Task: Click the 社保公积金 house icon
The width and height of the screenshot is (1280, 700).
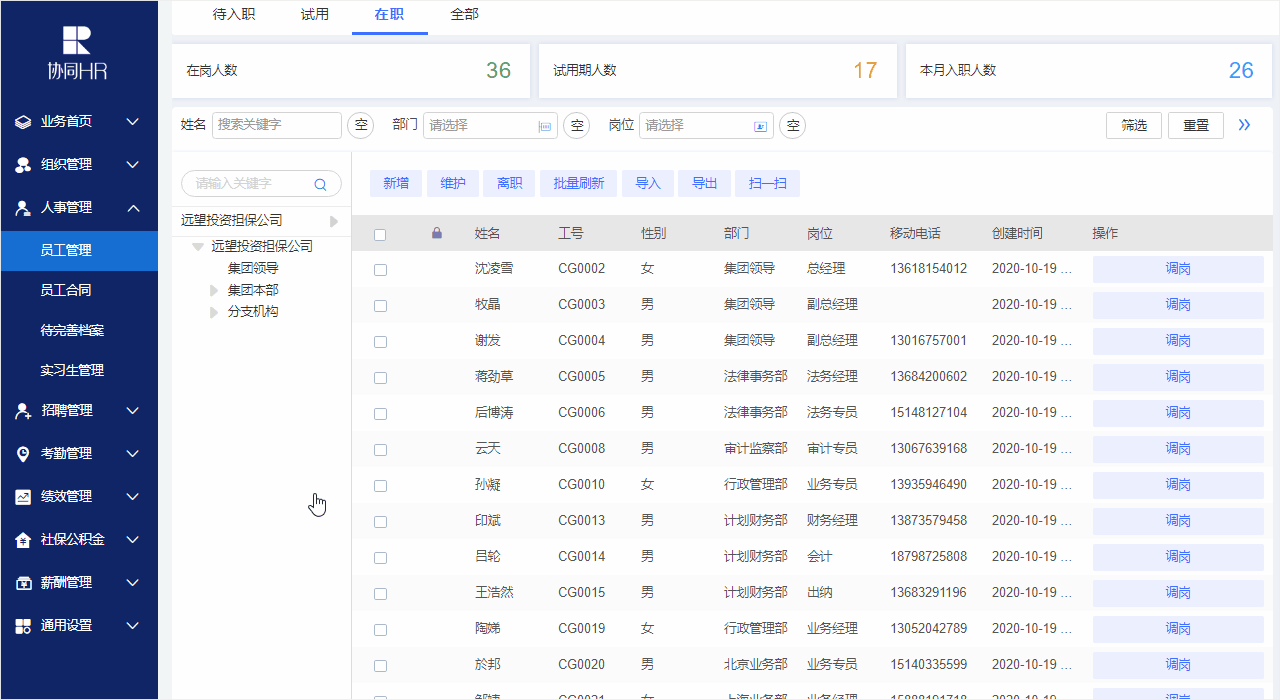Action: 23,540
